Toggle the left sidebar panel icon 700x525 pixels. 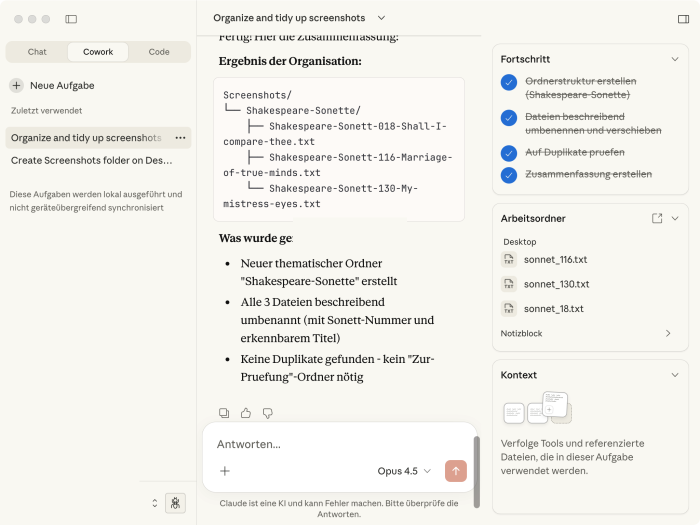(71, 19)
